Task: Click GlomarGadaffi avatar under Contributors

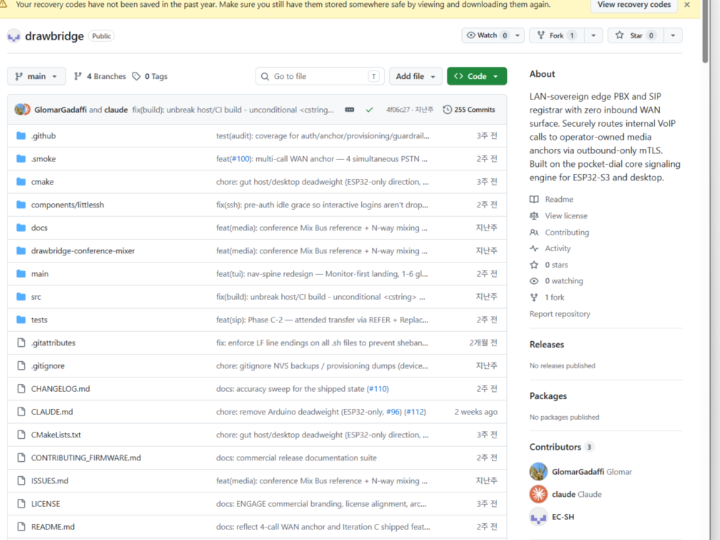Action: click(538, 472)
